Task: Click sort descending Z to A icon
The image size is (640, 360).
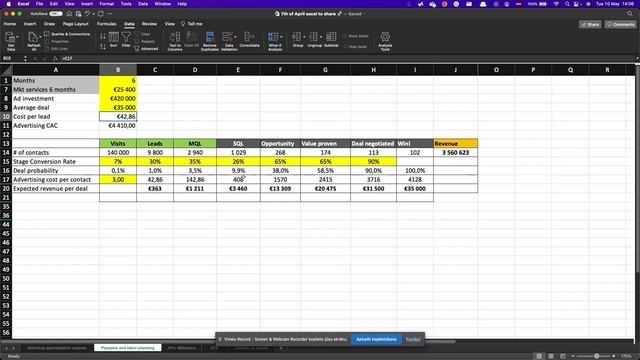Action: (102, 47)
